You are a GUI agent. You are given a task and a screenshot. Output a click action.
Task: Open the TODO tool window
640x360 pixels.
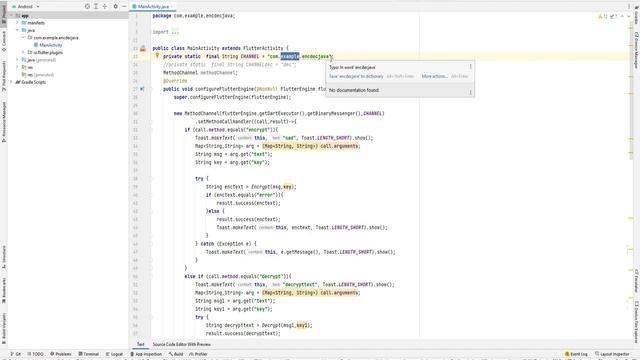[36, 354]
